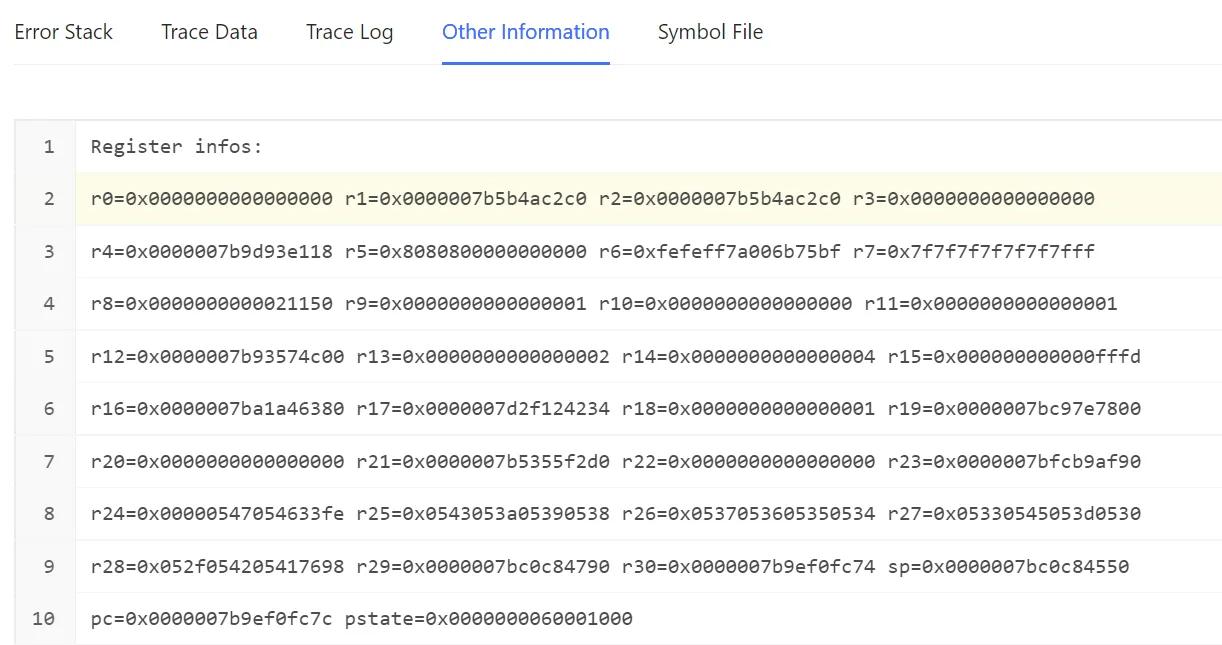Select gutter line number 3
1222x645 pixels.
pyautogui.click(x=48, y=251)
